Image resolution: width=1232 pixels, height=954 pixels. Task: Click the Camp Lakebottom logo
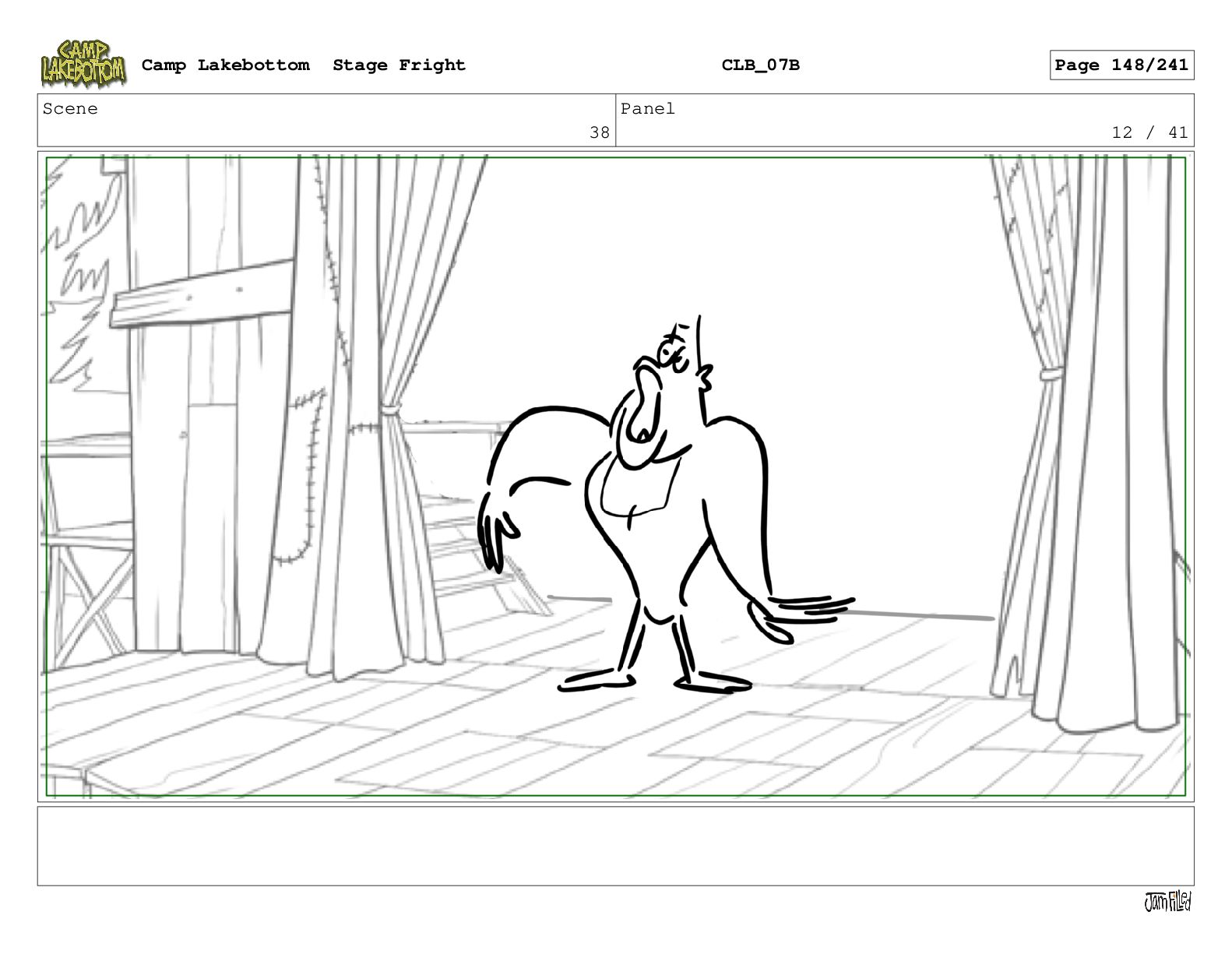[83, 63]
